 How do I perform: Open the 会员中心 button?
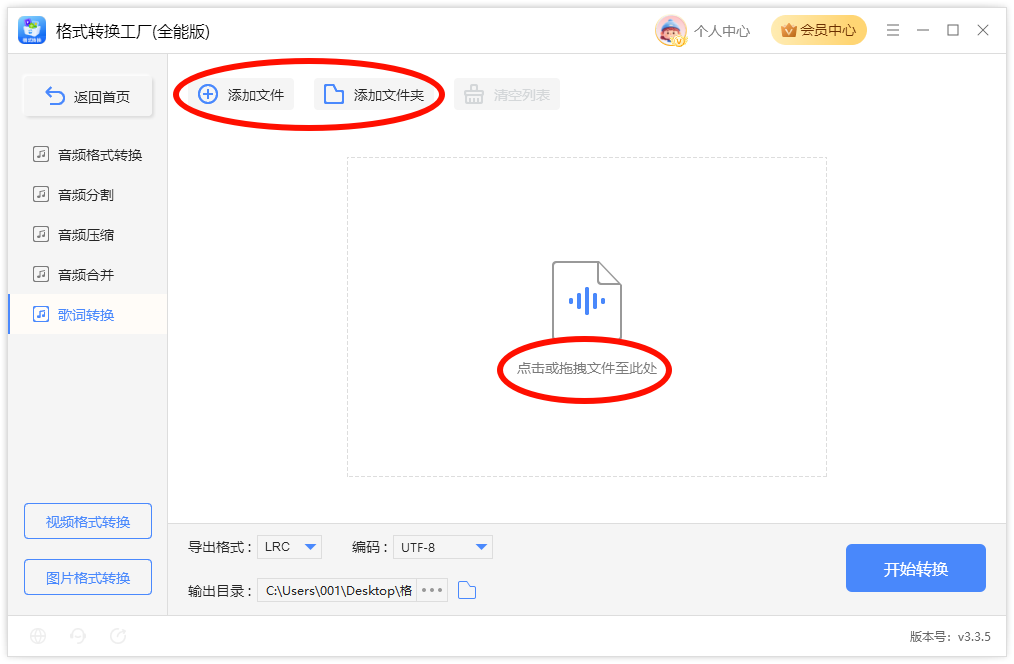(x=819, y=30)
